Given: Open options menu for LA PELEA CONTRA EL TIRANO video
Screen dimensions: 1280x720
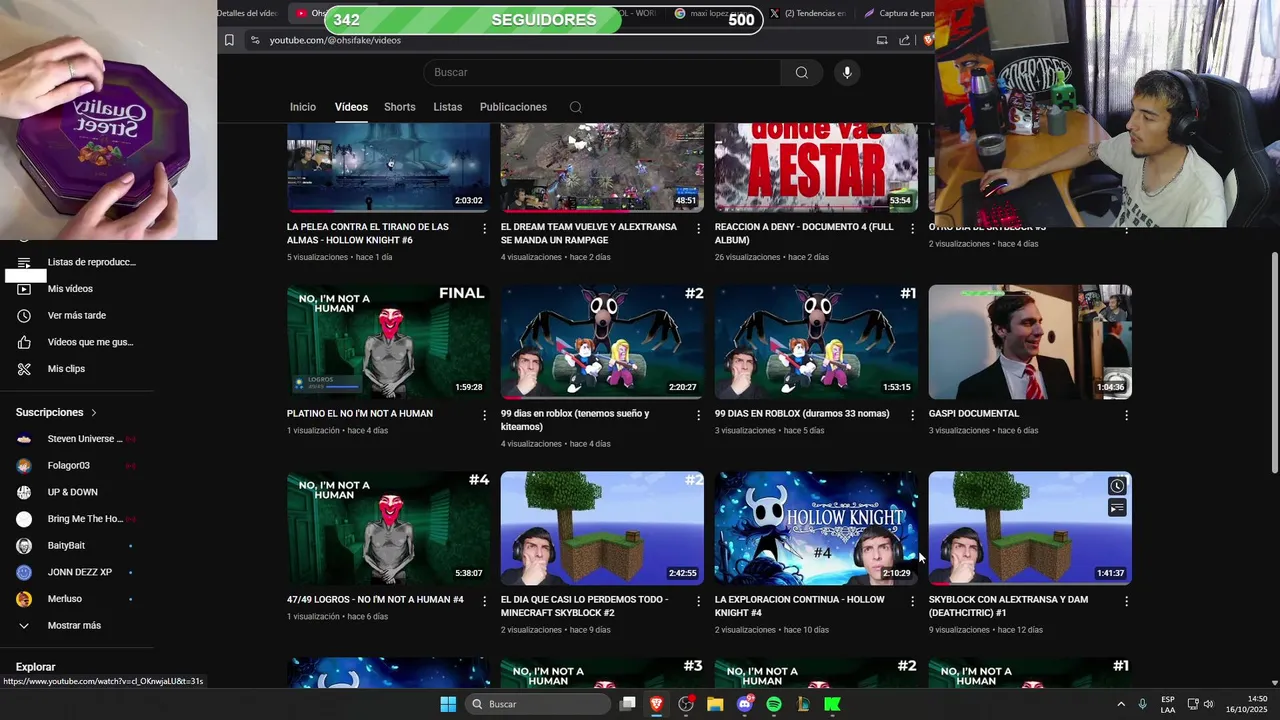Looking at the screenshot, I should click(x=485, y=229).
